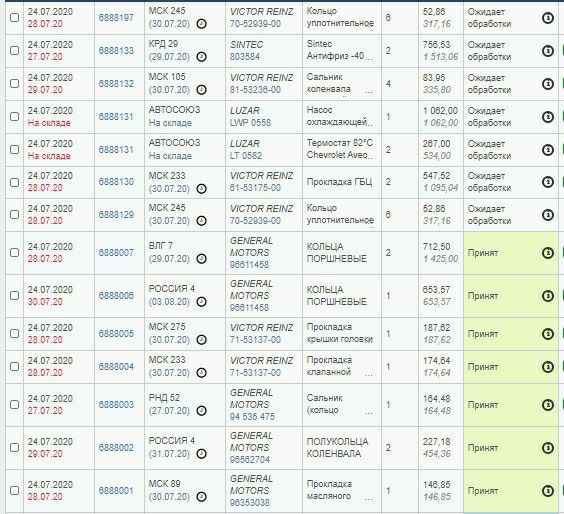Open info icon for order 6888132
Image resolution: width=564 pixels, height=514 pixels.
point(547,84)
